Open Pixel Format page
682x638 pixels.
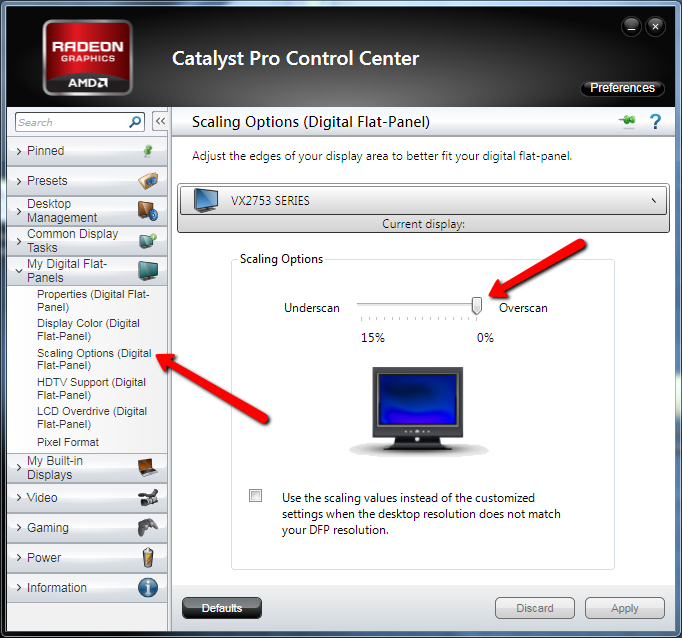click(68, 442)
